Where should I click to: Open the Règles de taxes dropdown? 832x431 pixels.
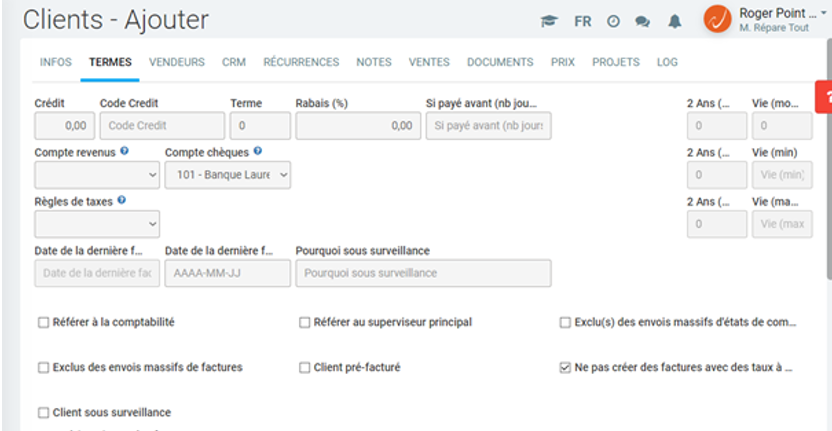97,223
